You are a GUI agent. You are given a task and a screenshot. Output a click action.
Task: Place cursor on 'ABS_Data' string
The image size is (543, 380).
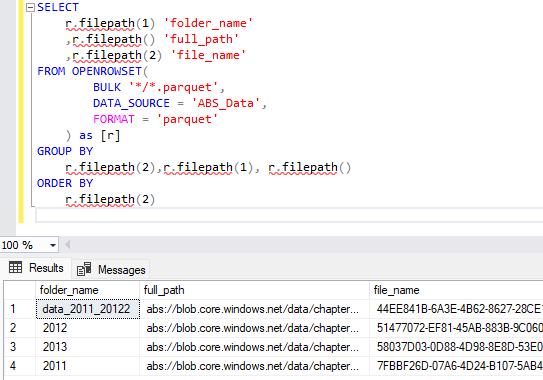click(225, 103)
